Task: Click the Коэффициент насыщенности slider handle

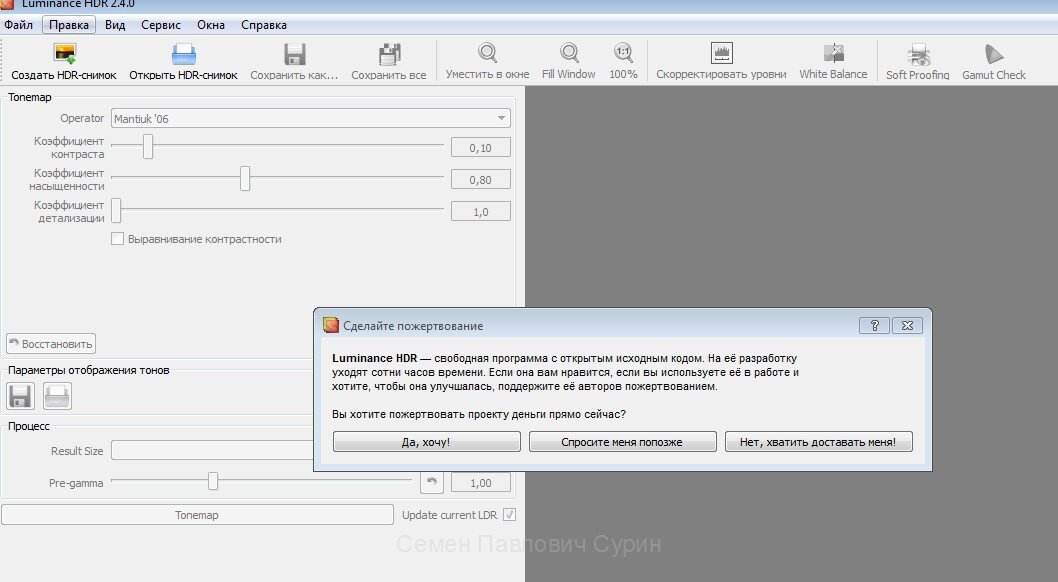Action: click(x=245, y=178)
